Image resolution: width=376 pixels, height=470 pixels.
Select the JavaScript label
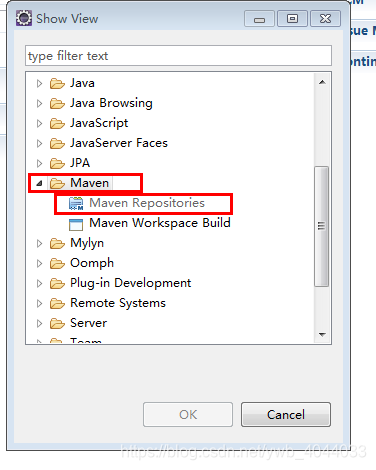tap(99, 123)
